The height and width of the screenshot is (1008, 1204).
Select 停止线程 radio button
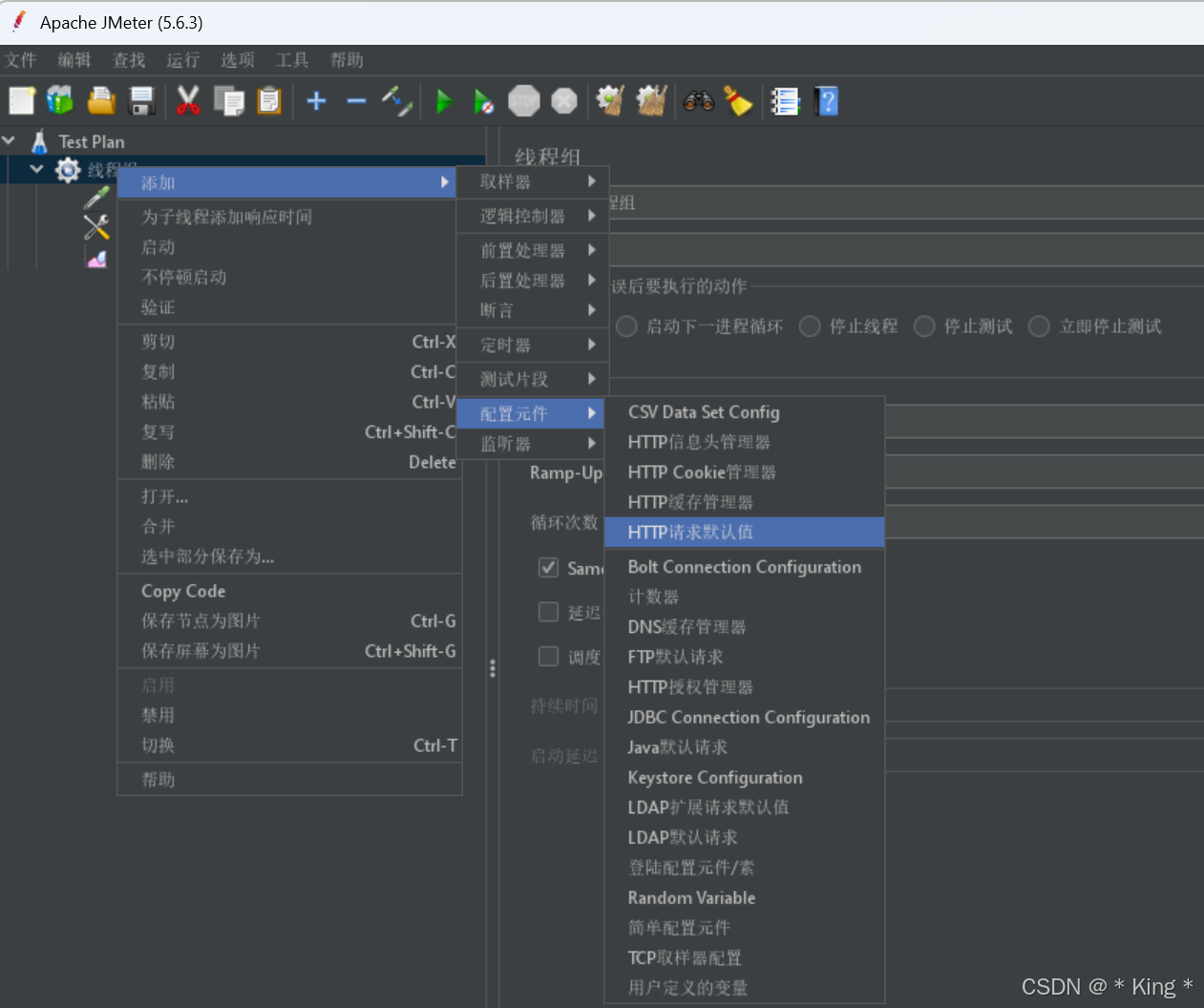810,326
